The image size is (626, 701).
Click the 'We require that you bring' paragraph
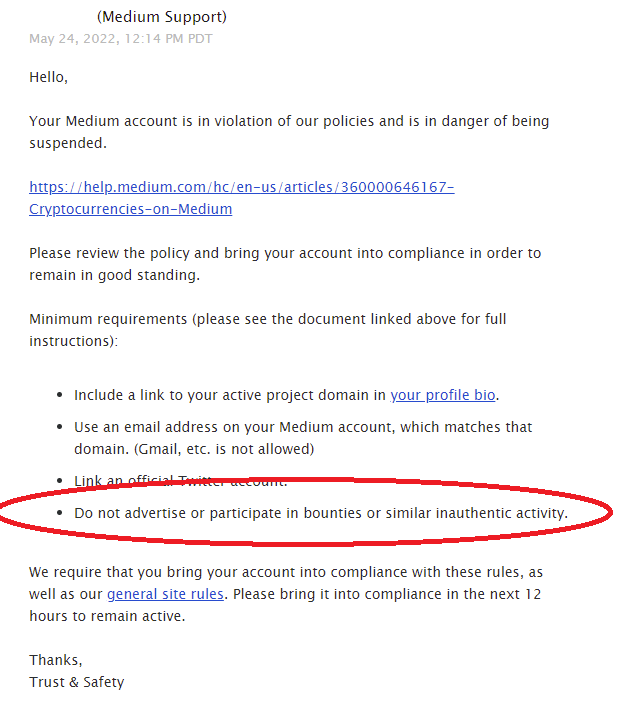[x=286, y=594]
